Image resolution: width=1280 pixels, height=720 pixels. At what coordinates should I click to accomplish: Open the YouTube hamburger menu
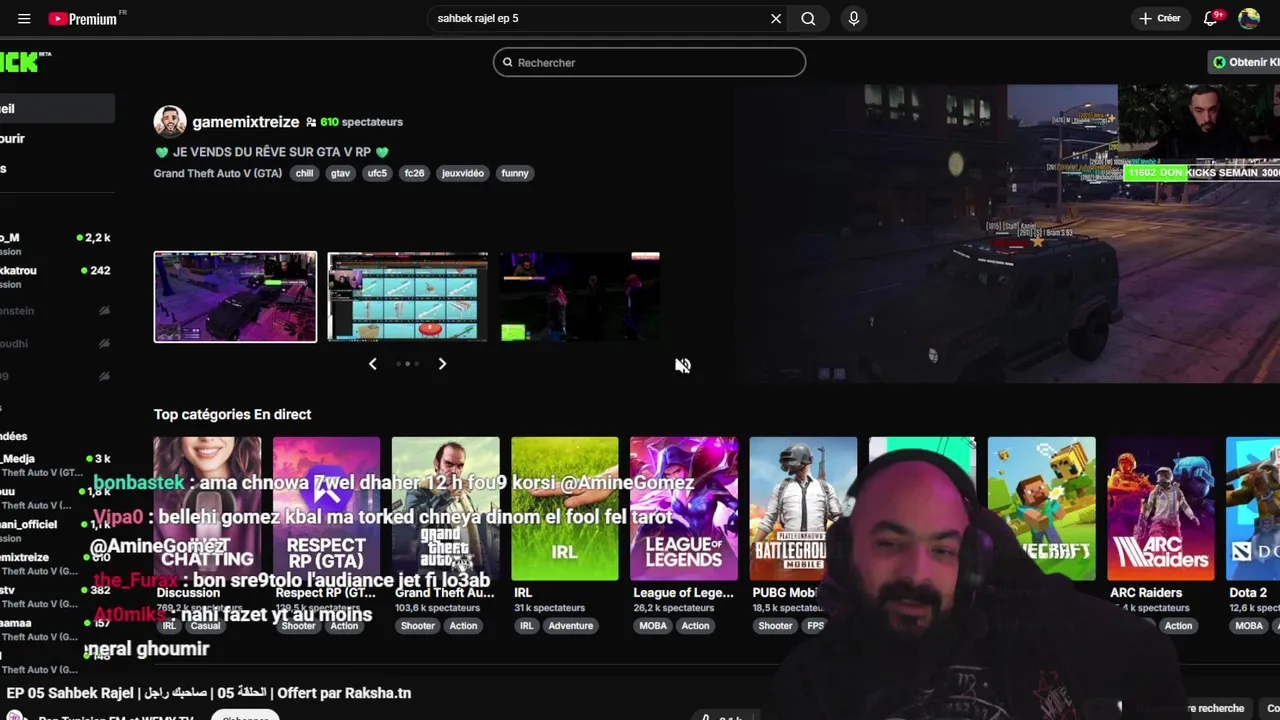pyautogui.click(x=24, y=18)
